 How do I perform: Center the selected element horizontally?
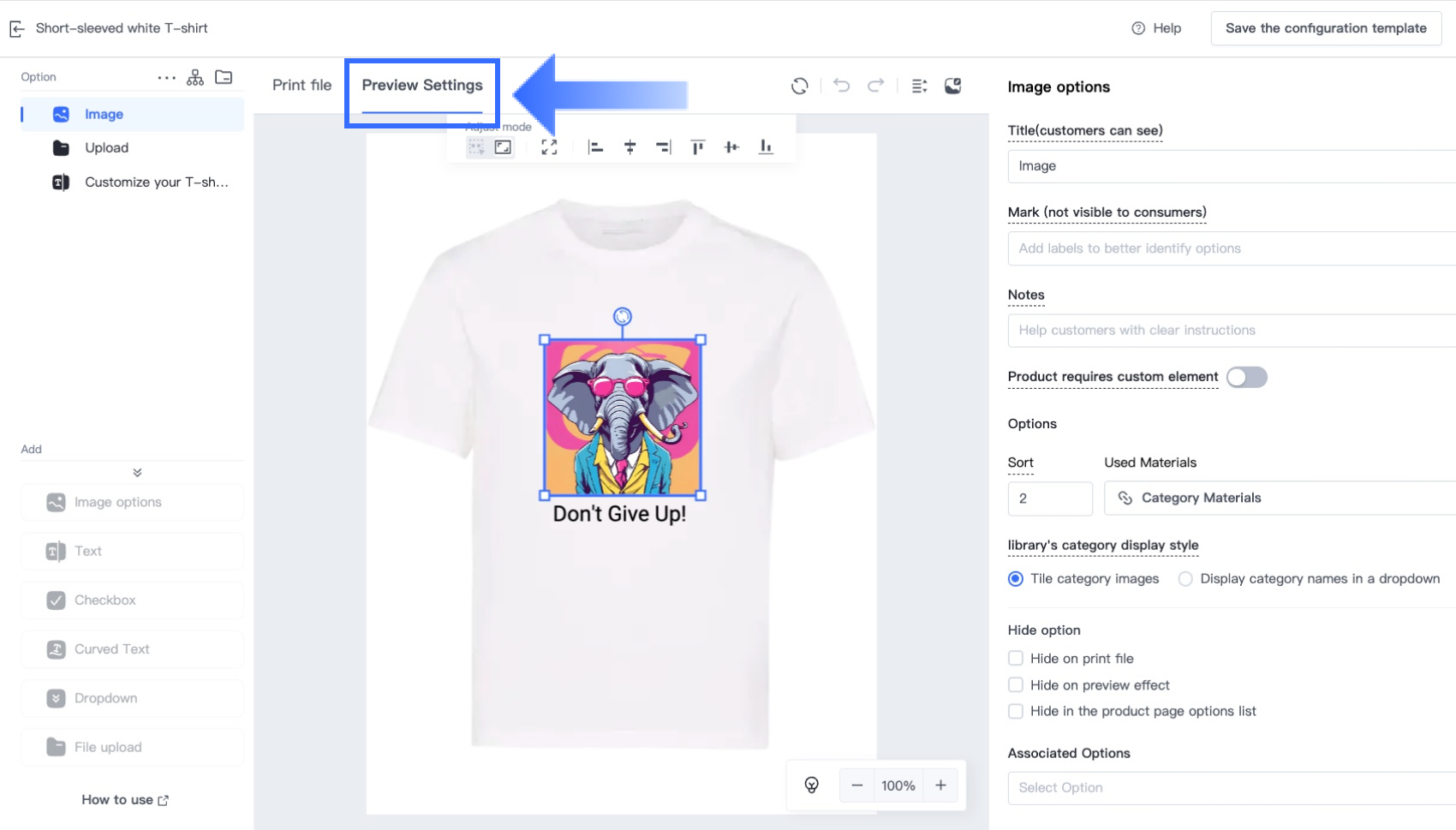click(x=630, y=147)
